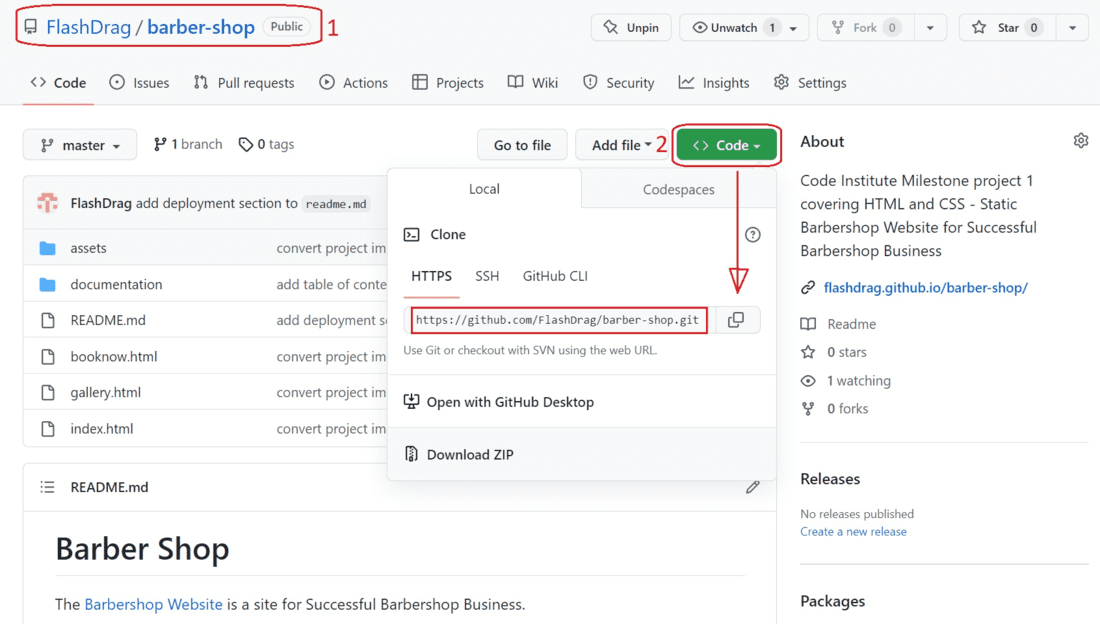The image size is (1100, 624).
Task: View 0 stars in About
Action: (x=833, y=352)
